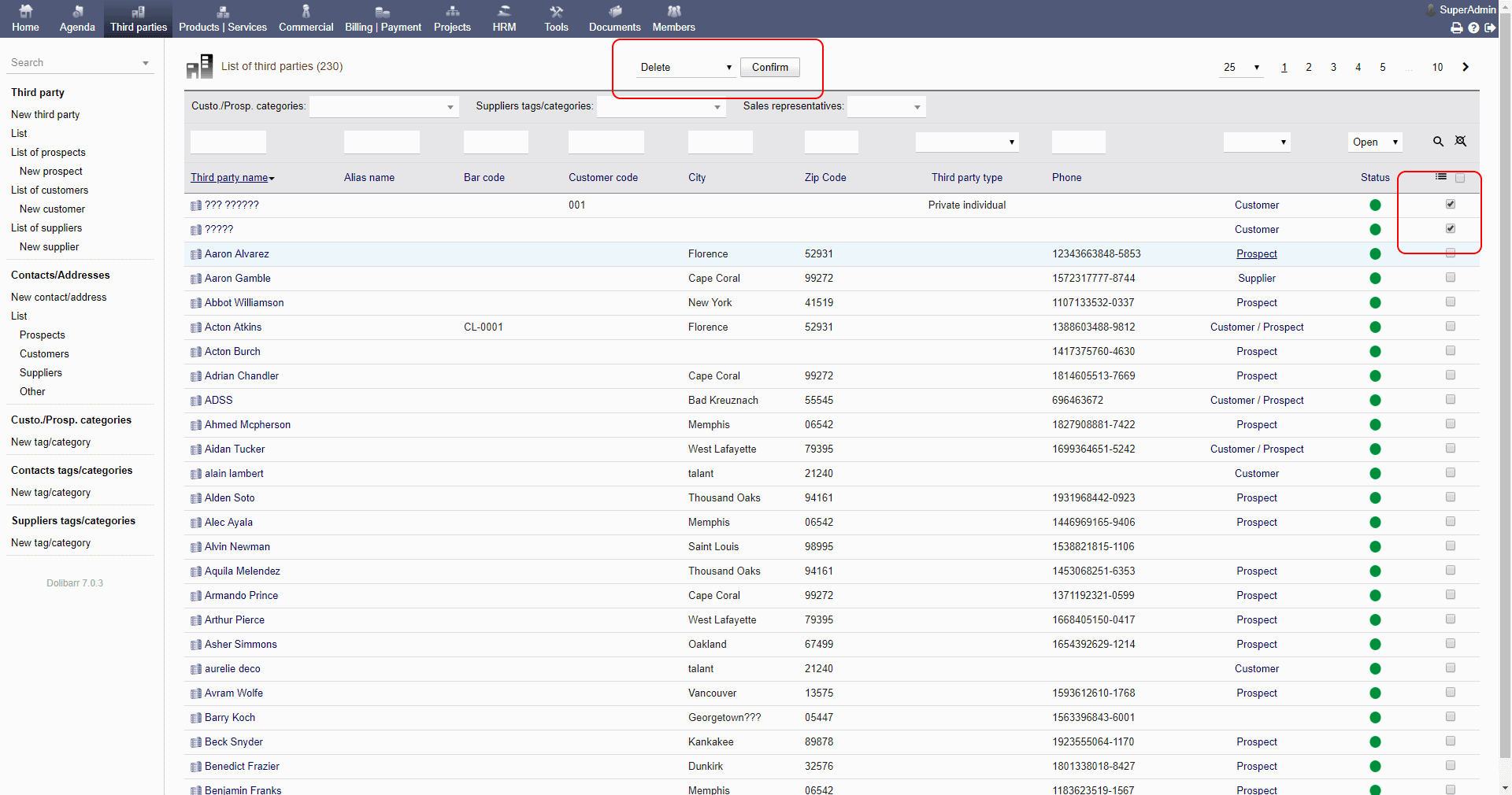Viewport: 1512px width, 795px height.
Task: Open the Members module icon
Action: pyautogui.click(x=673, y=11)
